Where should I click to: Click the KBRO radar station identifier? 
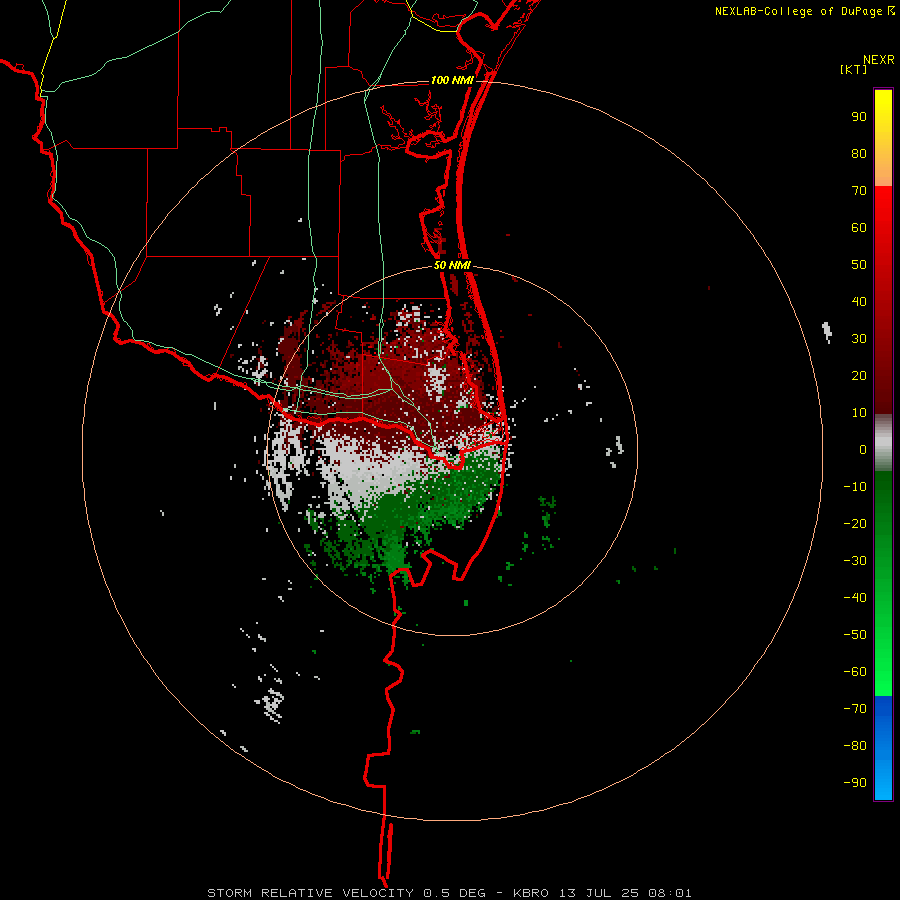point(531,893)
